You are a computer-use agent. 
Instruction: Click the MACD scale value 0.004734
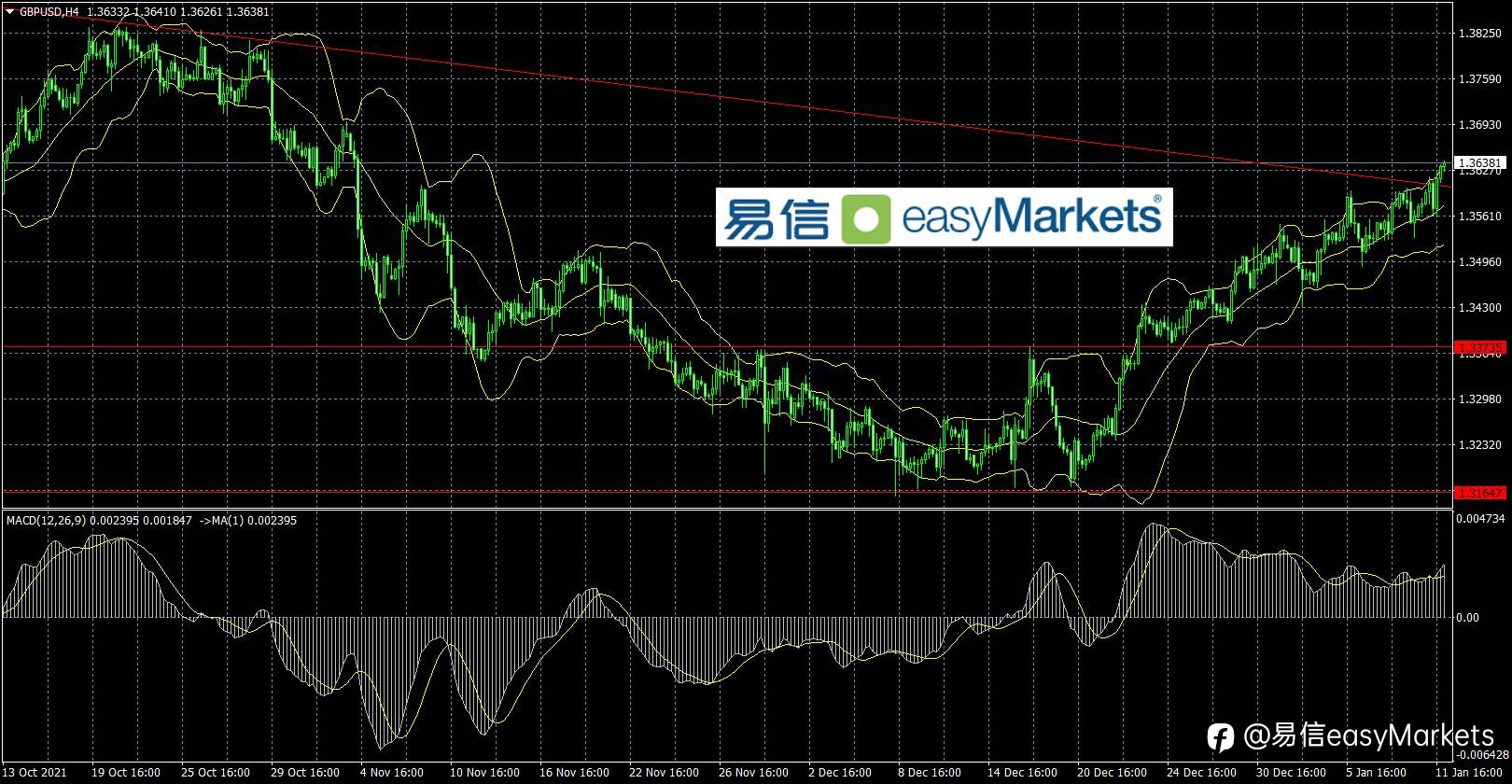(1481, 518)
